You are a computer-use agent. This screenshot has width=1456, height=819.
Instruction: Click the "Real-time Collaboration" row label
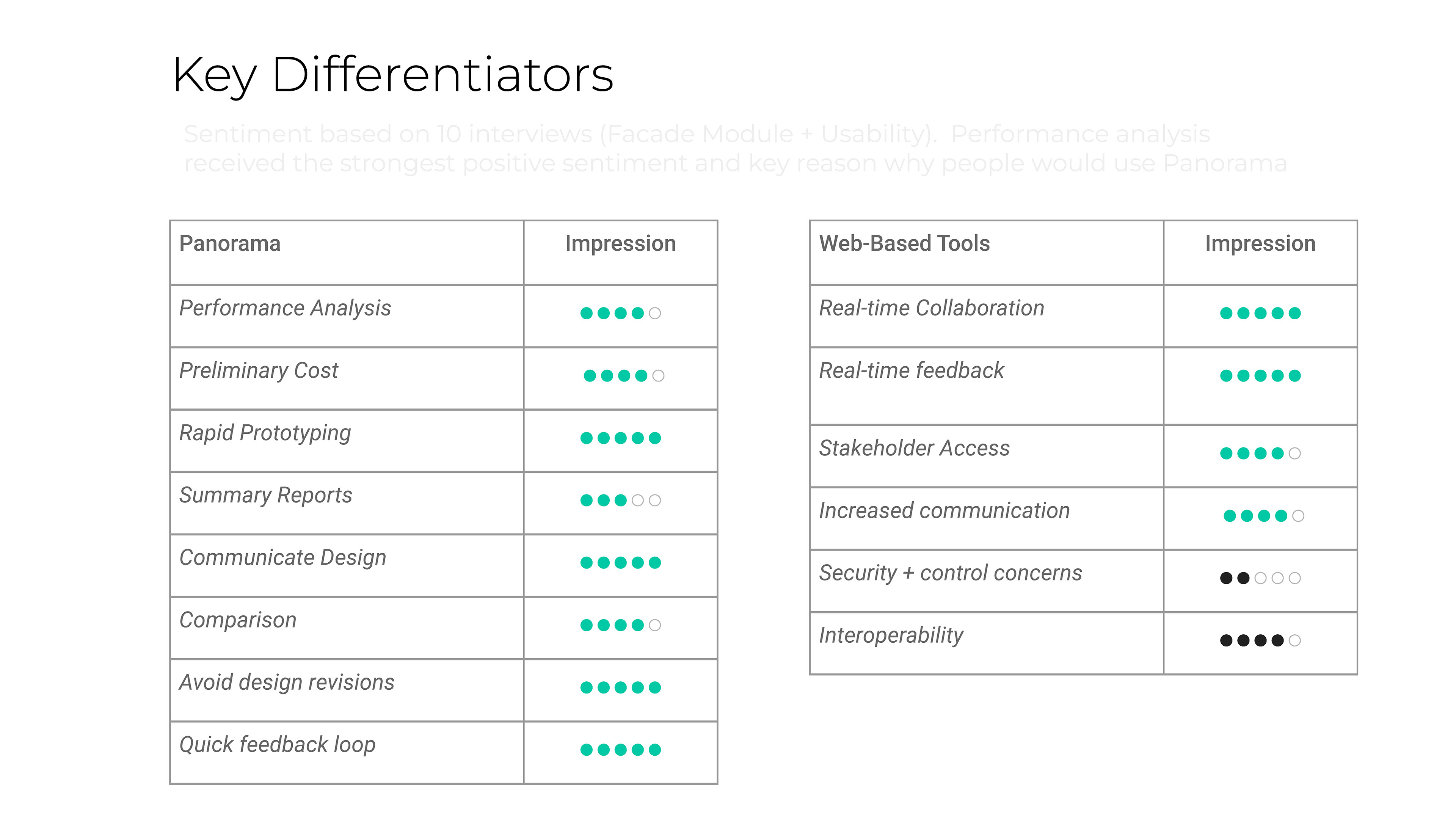[932, 308]
